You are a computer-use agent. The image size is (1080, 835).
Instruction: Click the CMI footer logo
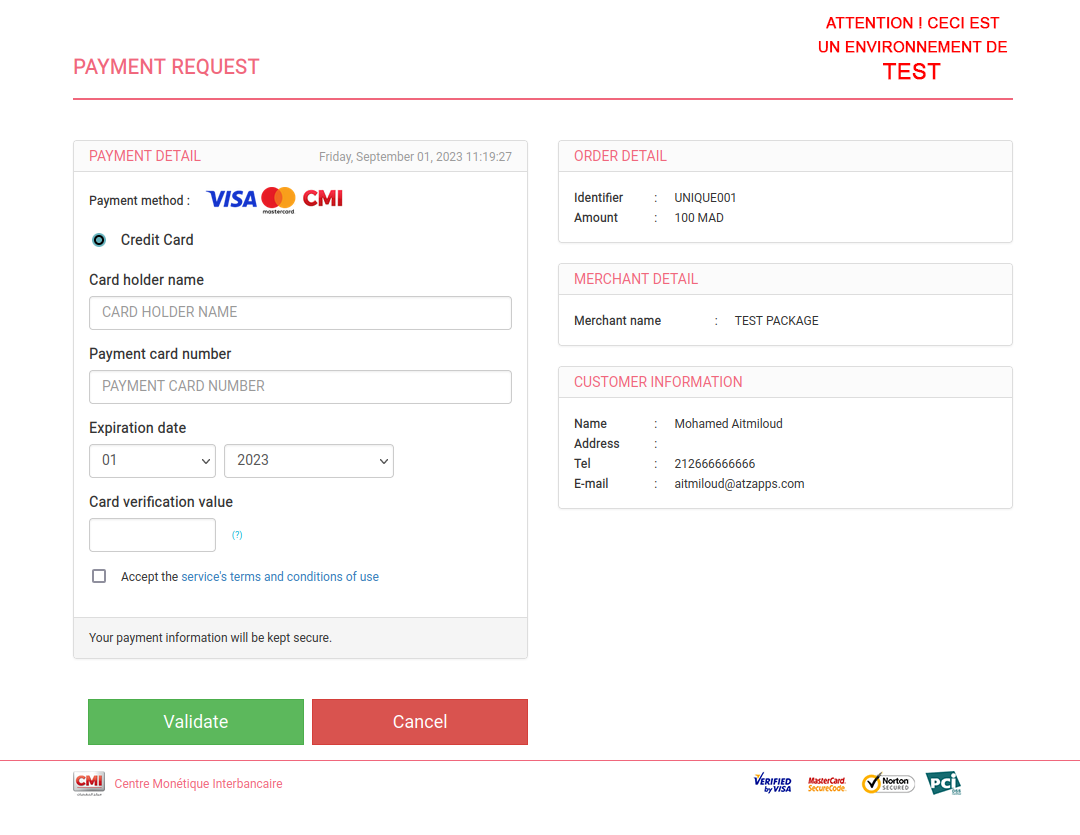coord(89,783)
